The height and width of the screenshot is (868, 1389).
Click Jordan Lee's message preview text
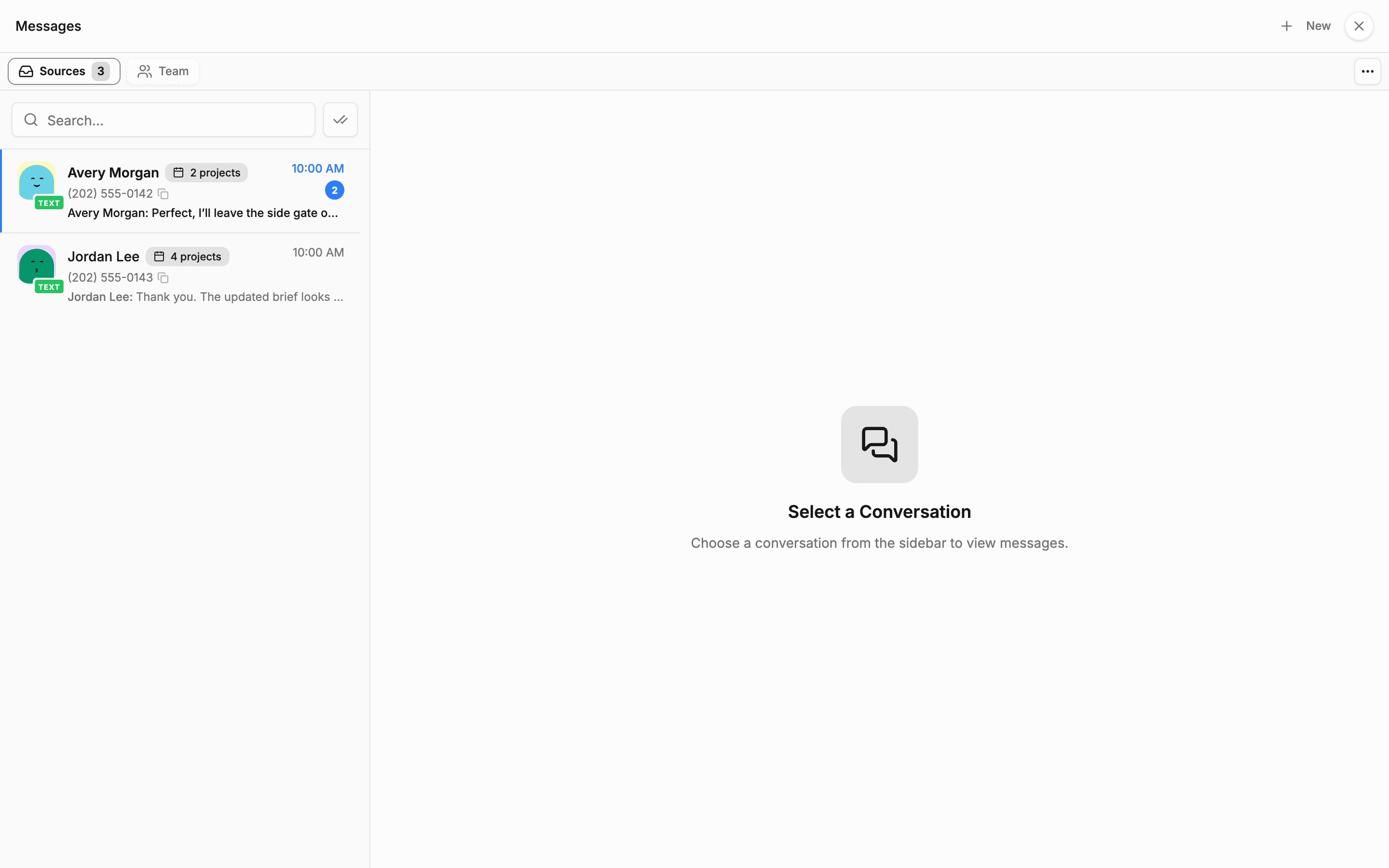point(205,297)
